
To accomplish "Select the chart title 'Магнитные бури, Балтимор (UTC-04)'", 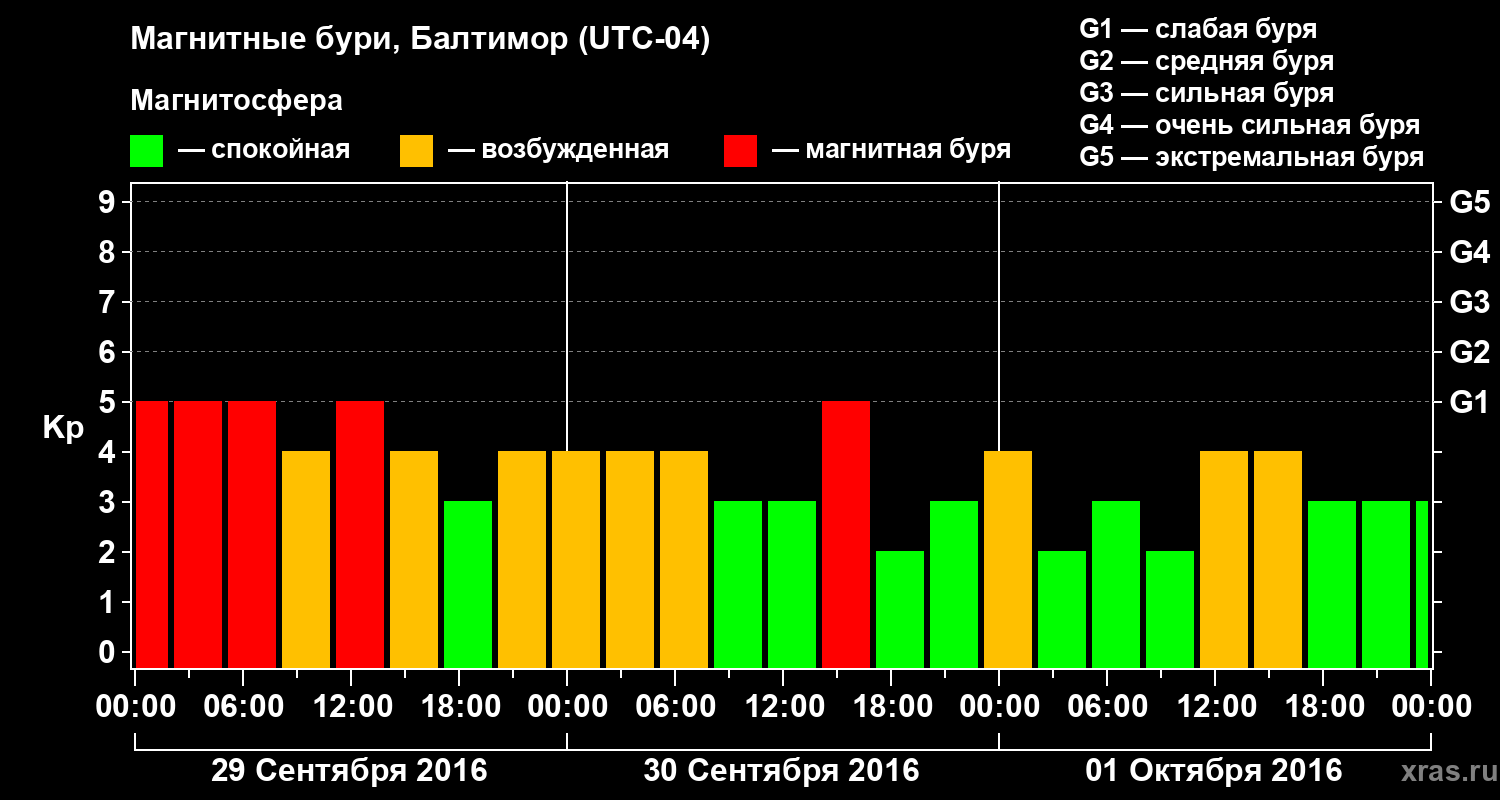I will 420,40.
